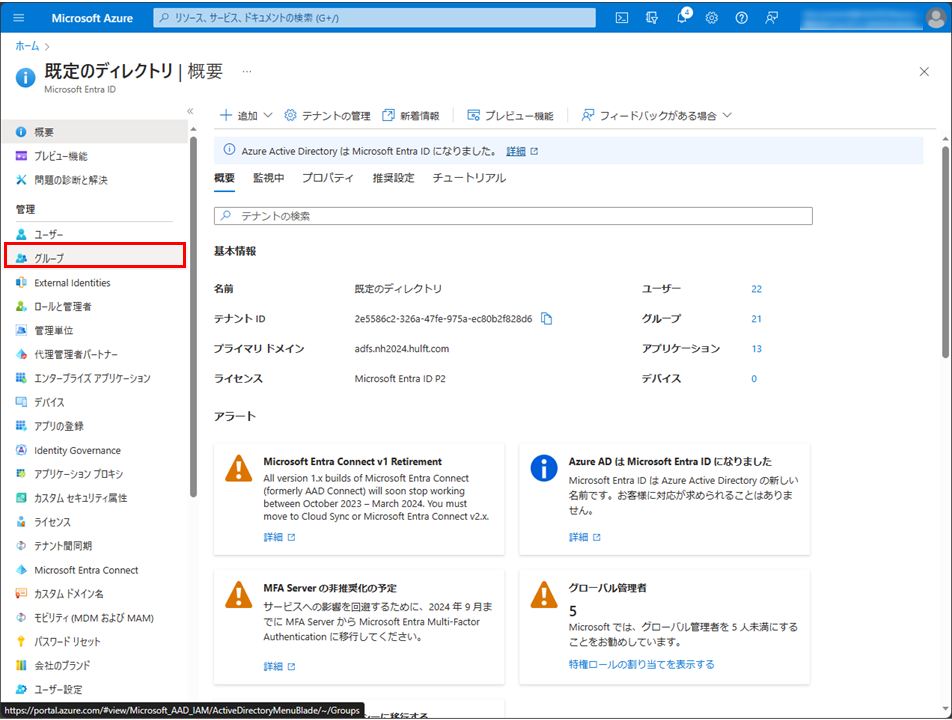Viewport: 952px width, 720px height.
Task: Open ユーザー count link showing 22
Action: click(x=756, y=289)
